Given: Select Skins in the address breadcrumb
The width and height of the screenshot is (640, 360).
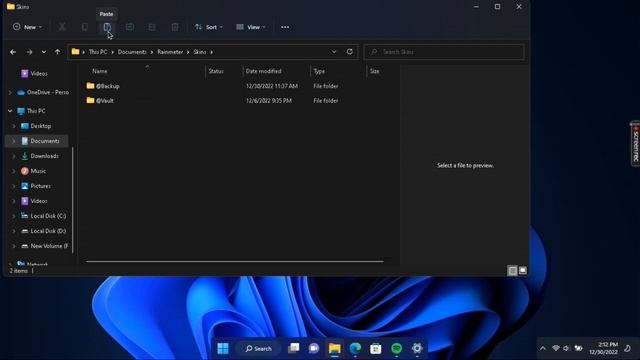Looking at the screenshot, I should pyautogui.click(x=200, y=52).
